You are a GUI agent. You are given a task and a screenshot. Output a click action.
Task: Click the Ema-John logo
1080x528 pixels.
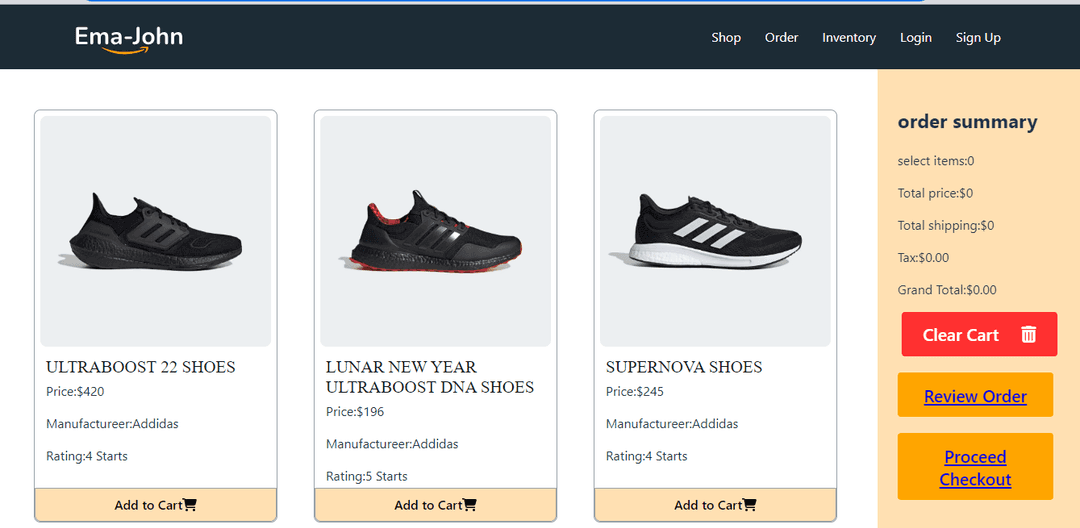click(x=129, y=38)
